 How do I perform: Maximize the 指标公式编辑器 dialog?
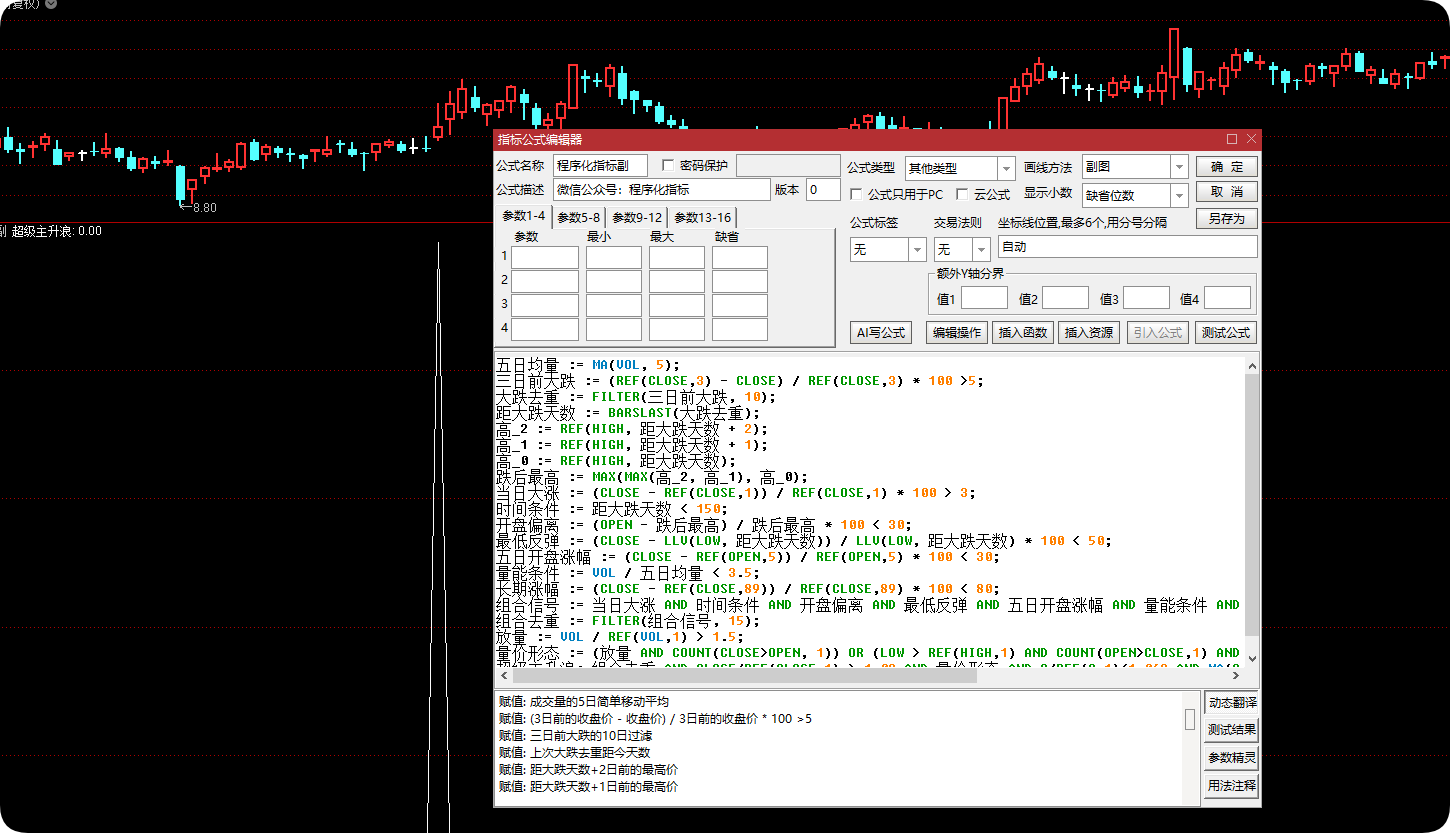[x=1232, y=139]
